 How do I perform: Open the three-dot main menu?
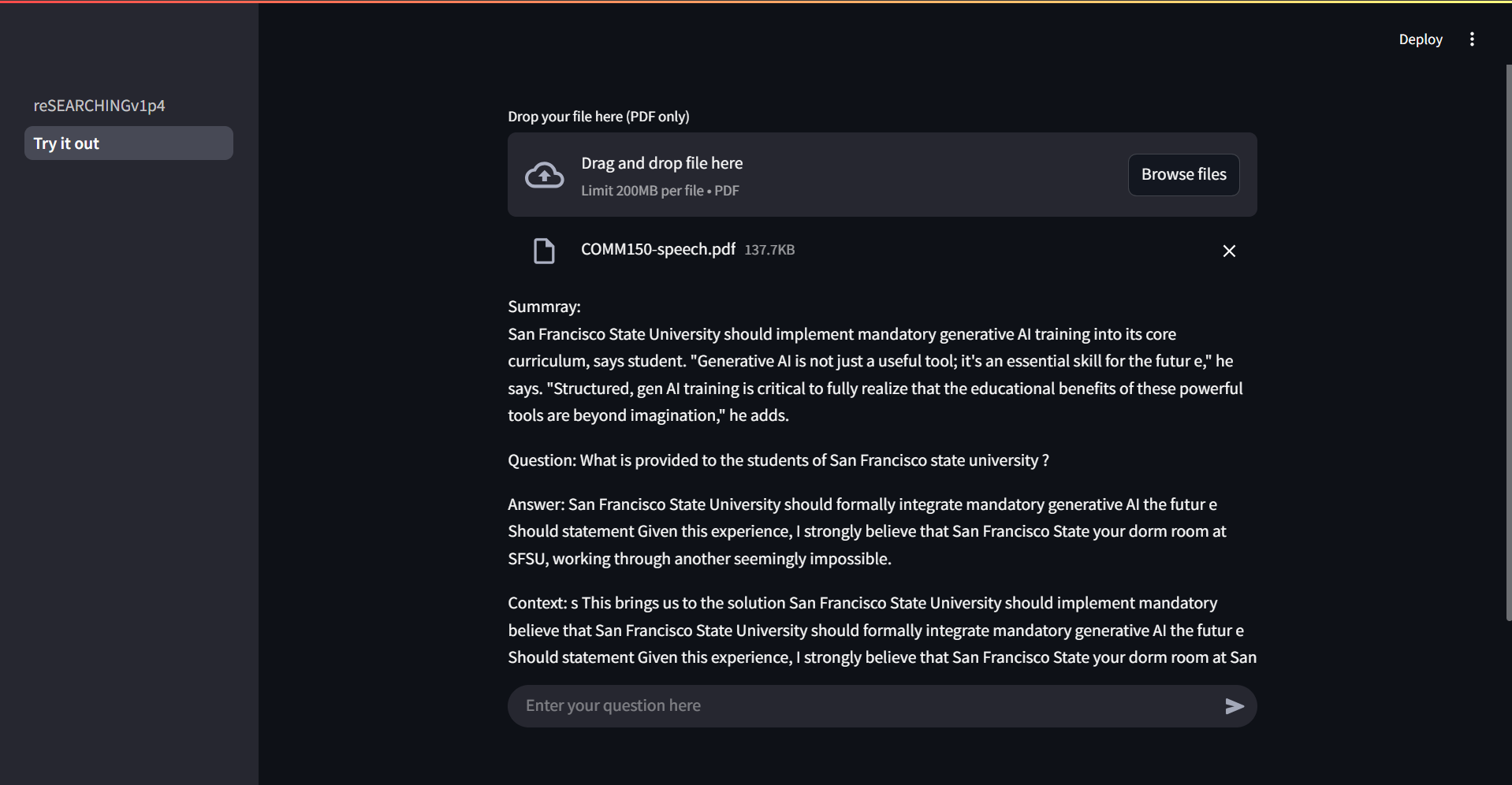pyautogui.click(x=1472, y=39)
